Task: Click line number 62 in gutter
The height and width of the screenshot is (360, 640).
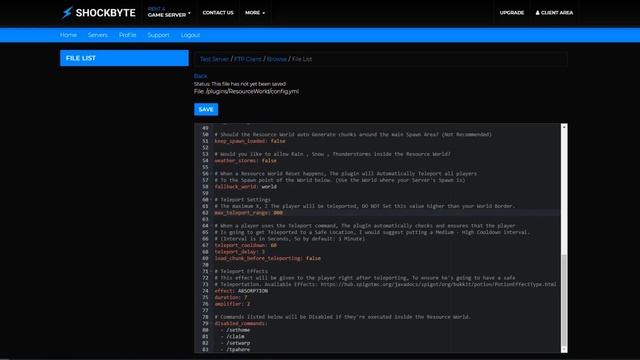Action: pyautogui.click(x=205, y=213)
